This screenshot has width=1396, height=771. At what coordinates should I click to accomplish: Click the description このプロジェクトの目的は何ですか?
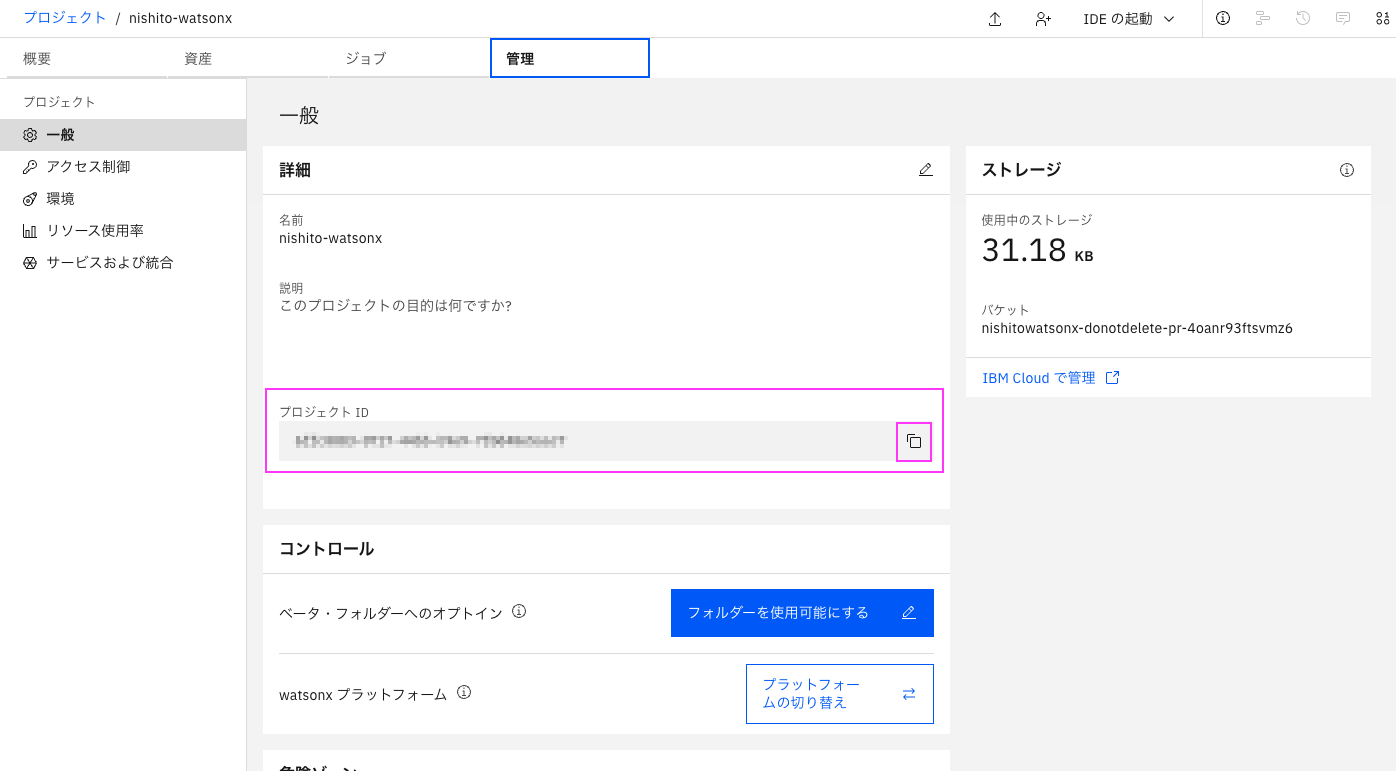396,306
